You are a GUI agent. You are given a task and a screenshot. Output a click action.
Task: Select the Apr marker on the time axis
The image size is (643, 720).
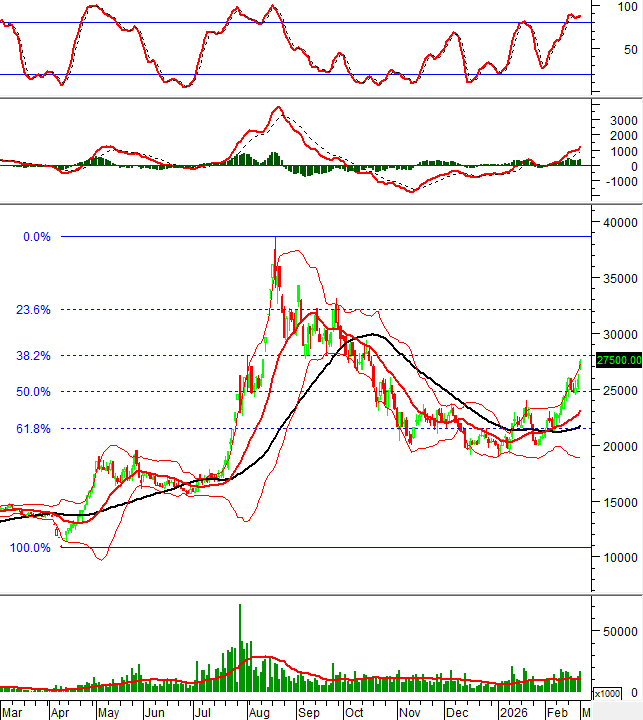(x=60, y=712)
